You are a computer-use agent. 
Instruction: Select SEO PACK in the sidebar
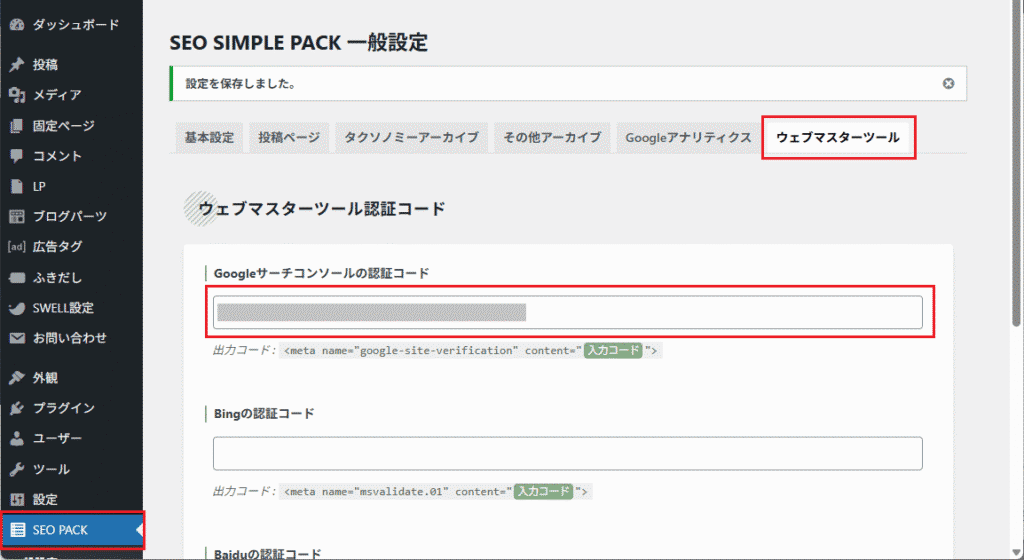71,529
